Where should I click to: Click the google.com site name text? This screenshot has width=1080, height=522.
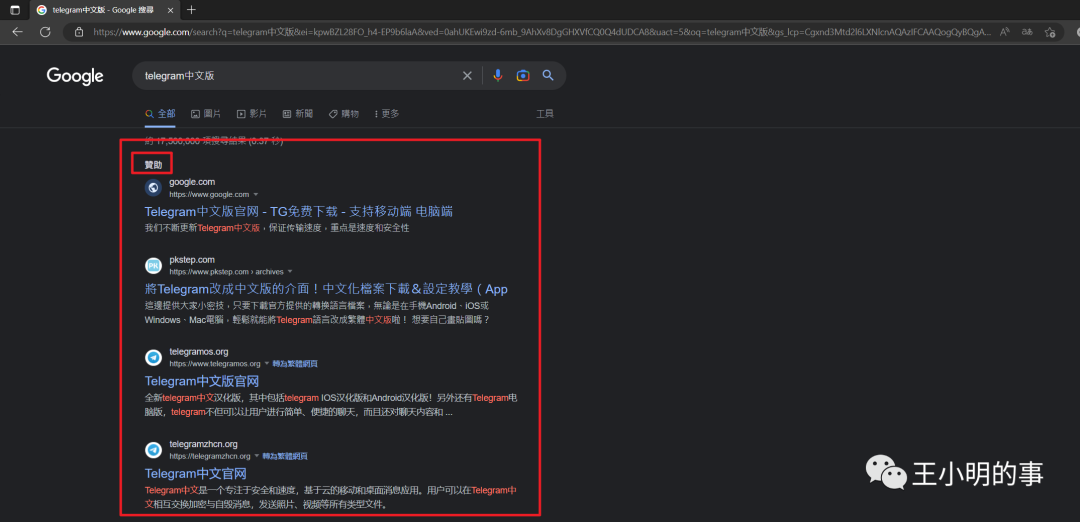pos(192,182)
